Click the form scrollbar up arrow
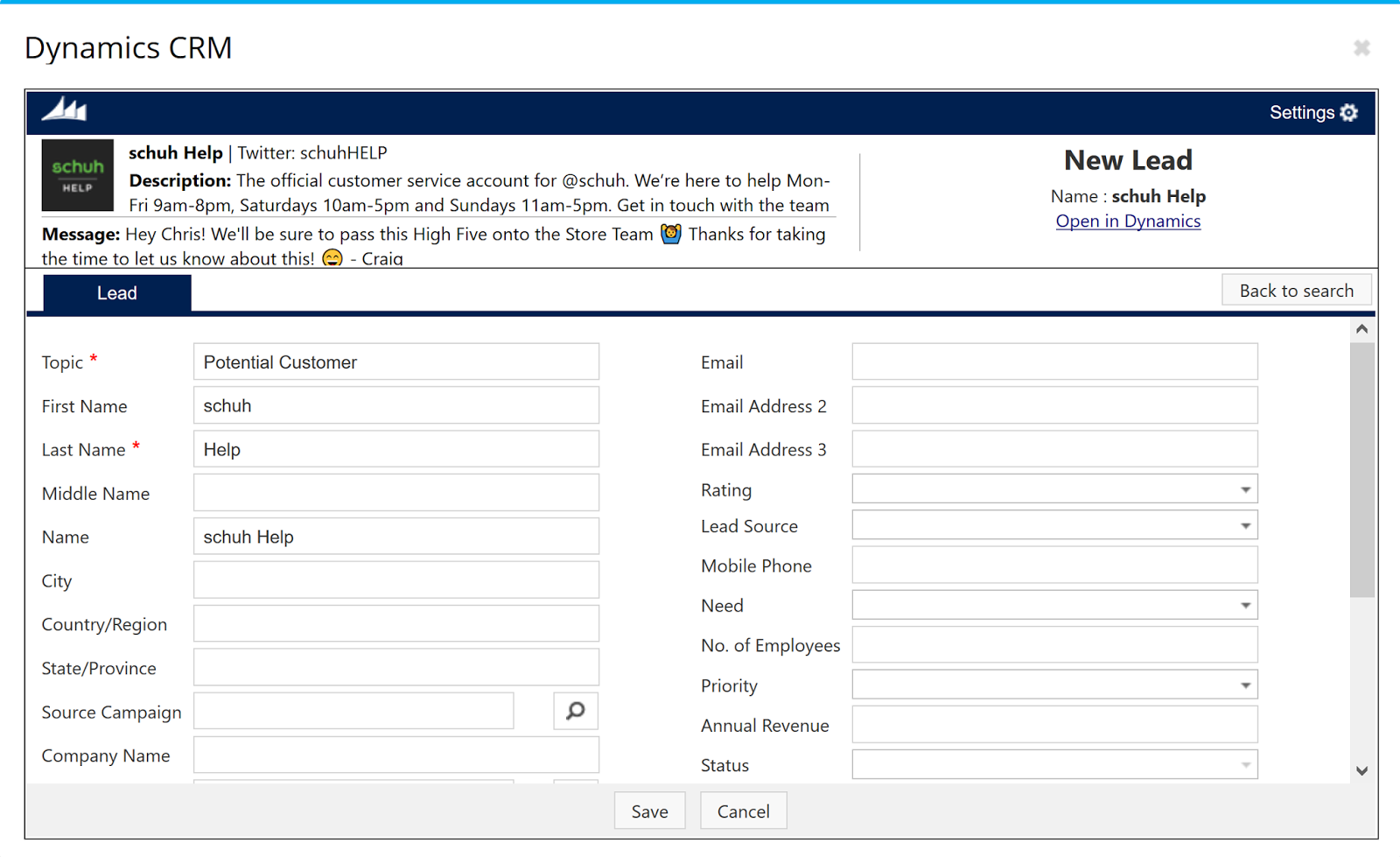This screenshot has height=857, width=1400. coord(1361,329)
